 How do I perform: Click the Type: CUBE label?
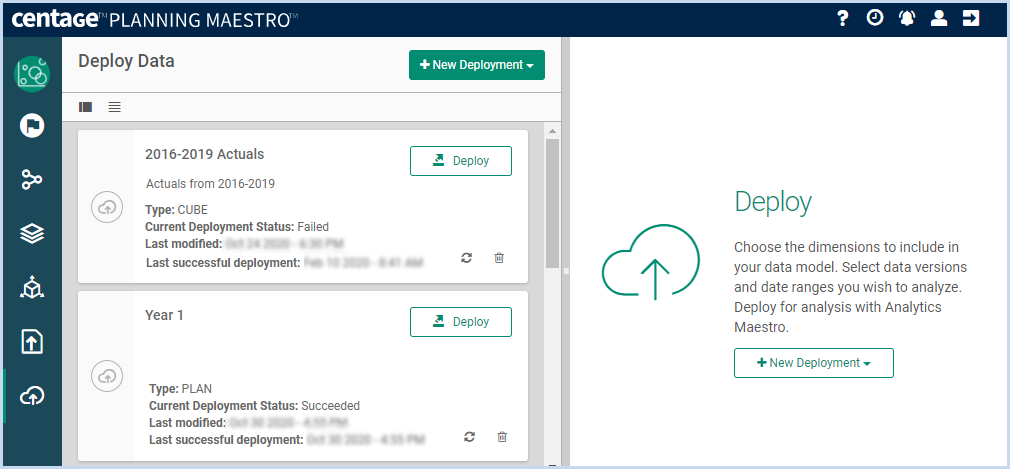point(176,210)
